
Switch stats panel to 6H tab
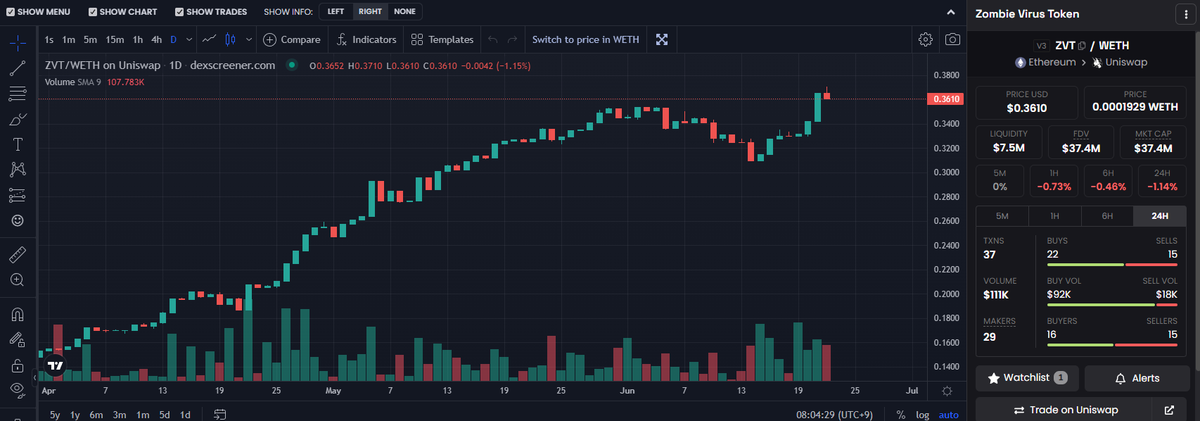coord(1107,216)
